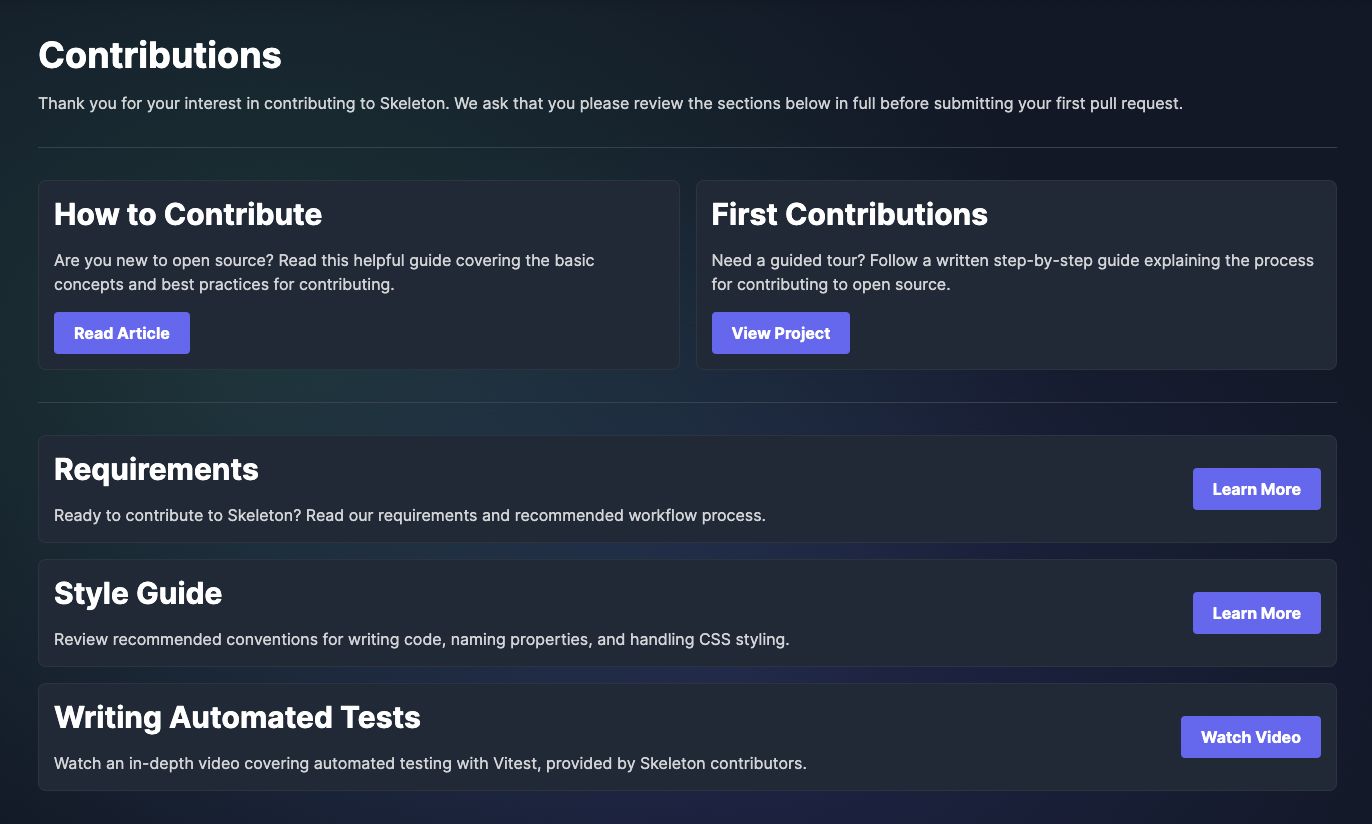Click the Contributions page title

(x=160, y=56)
